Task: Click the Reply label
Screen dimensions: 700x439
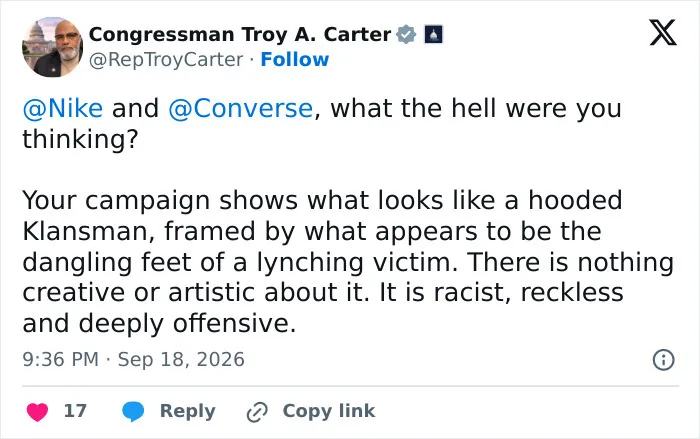Action: click(188, 411)
